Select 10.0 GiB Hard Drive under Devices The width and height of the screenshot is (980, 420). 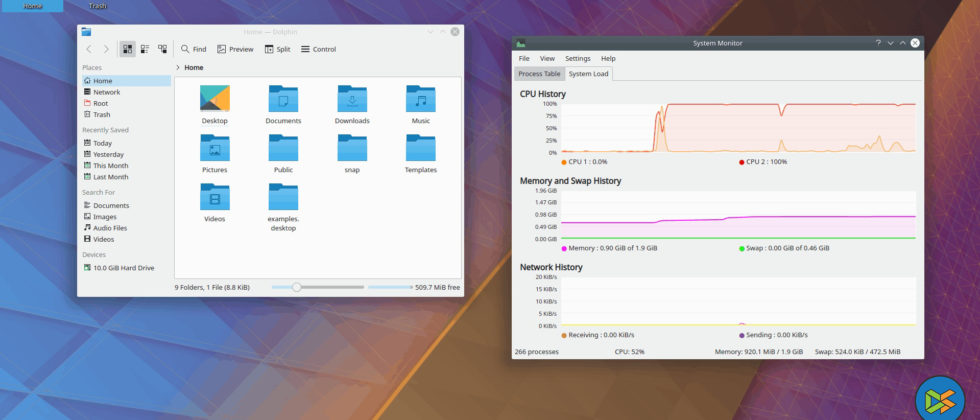tap(123, 268)
